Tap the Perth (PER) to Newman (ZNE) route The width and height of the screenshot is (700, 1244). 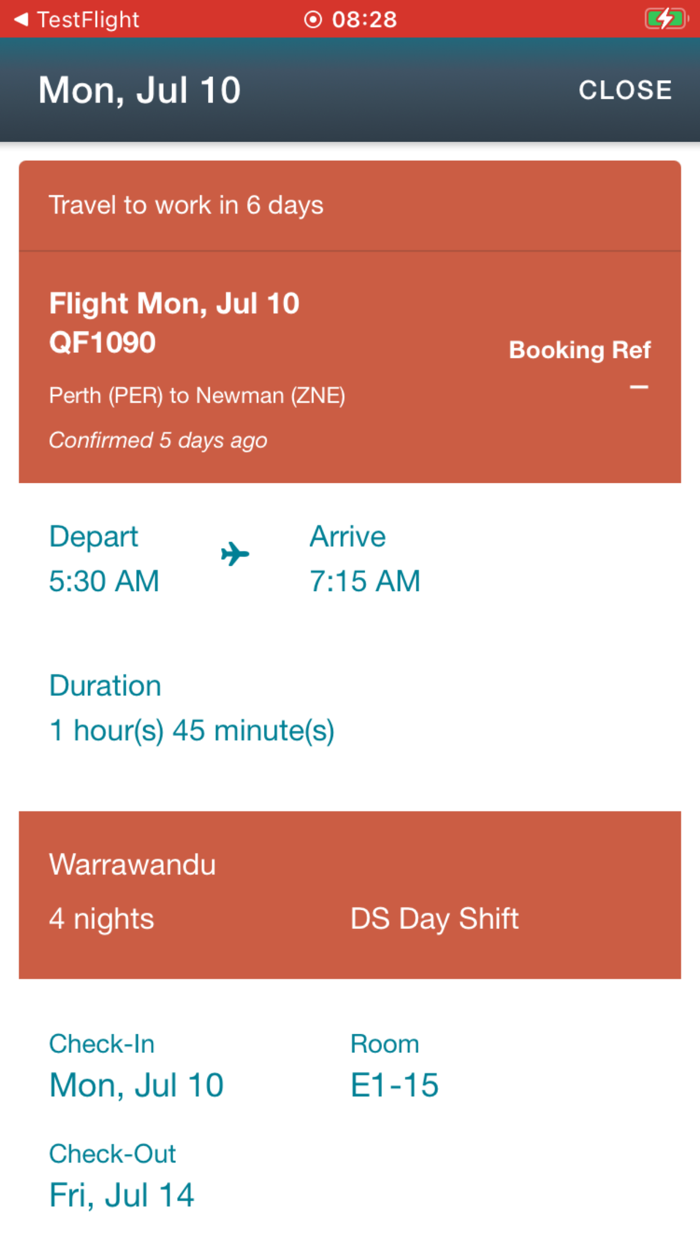pyautogui.click(x=197, y=396)
